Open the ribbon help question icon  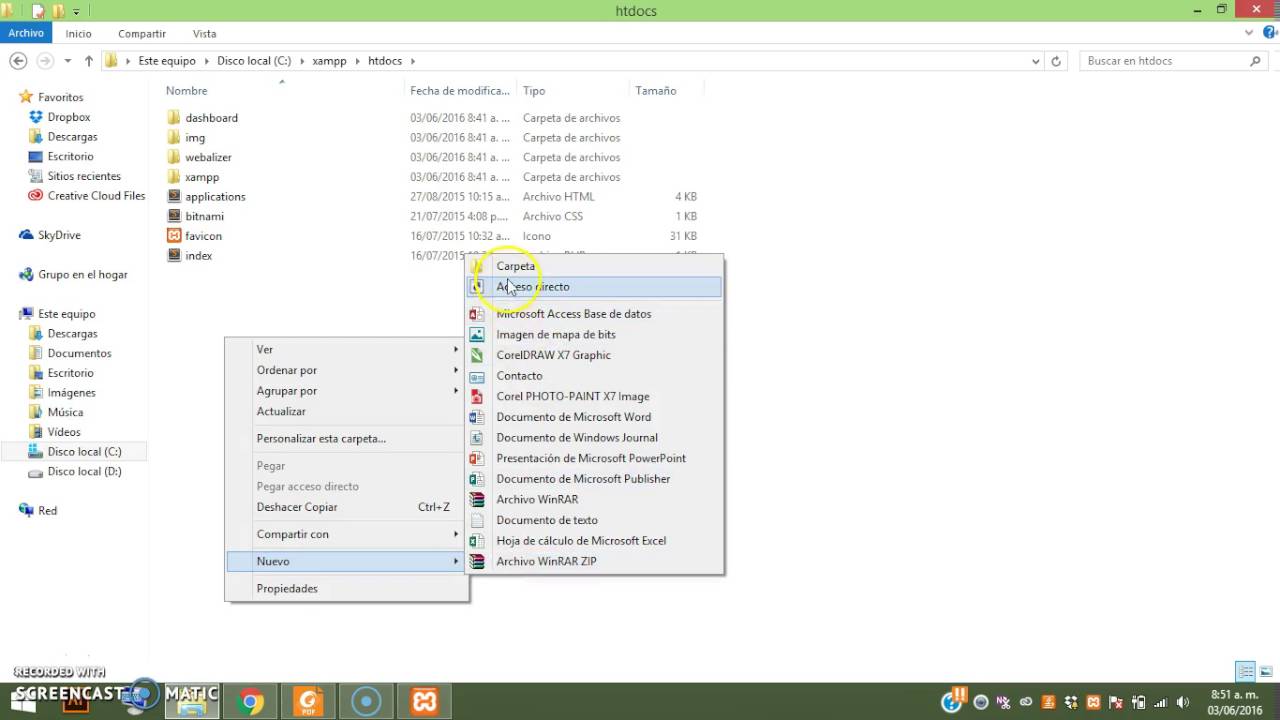[x=1267, y=33]
